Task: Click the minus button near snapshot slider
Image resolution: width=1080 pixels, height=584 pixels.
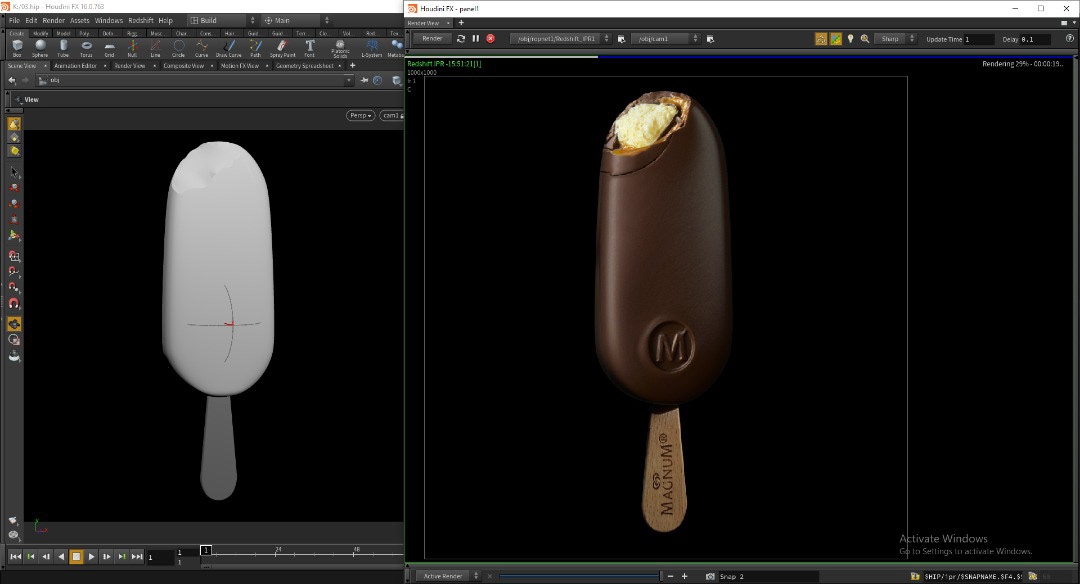Action: pos(670,576)
